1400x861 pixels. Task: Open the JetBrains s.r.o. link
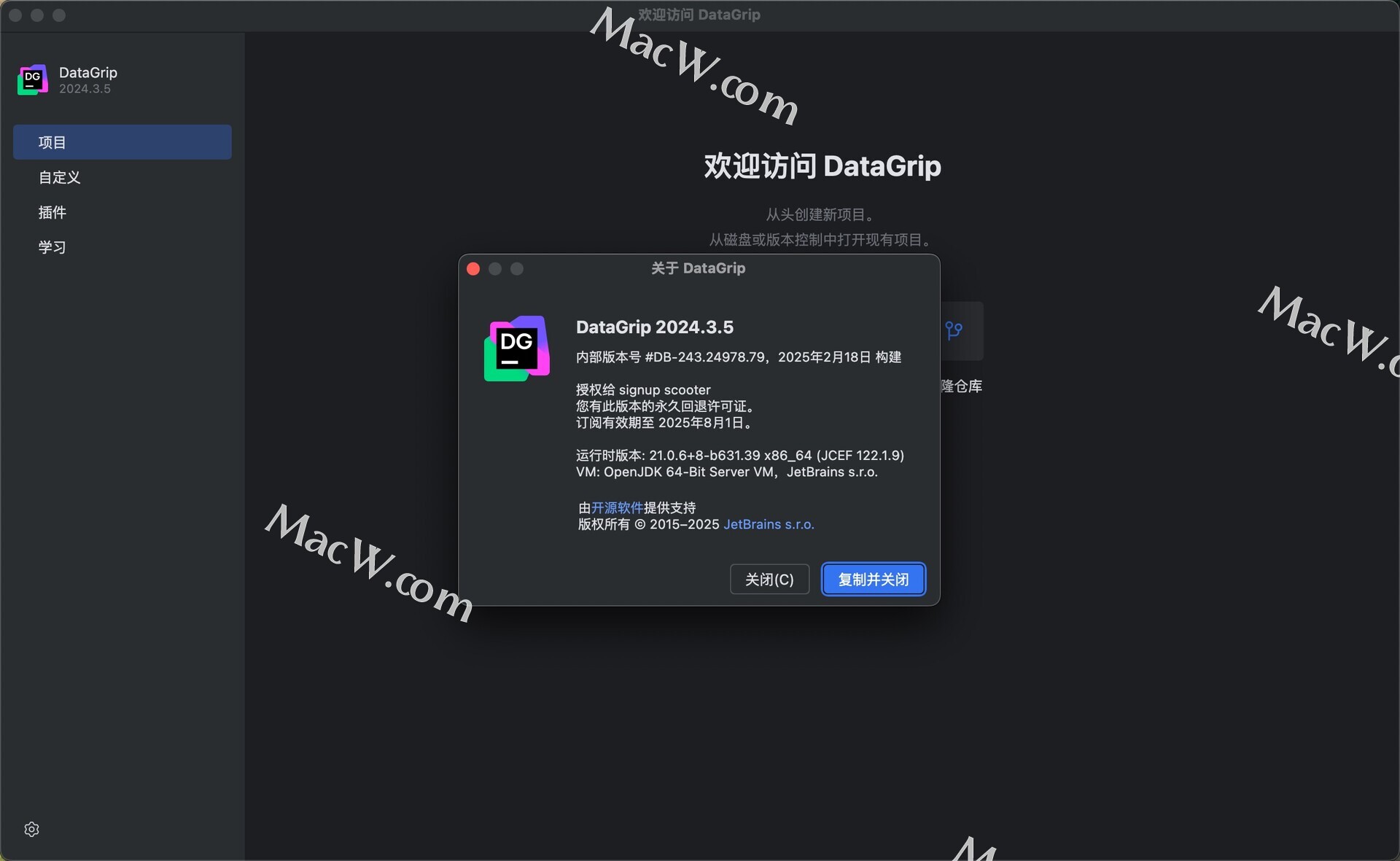769,524
